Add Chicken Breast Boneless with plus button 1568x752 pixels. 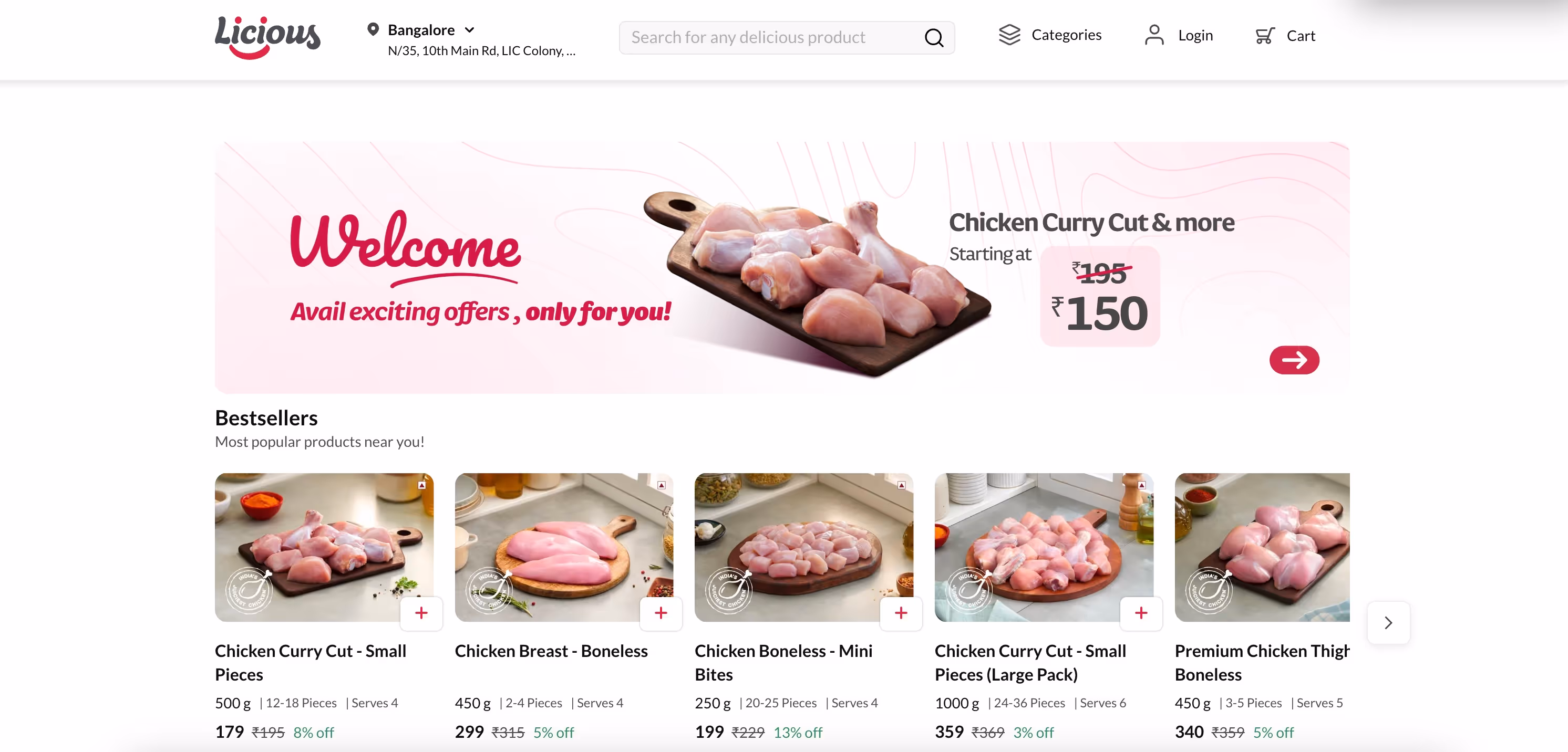pos(661,613)
